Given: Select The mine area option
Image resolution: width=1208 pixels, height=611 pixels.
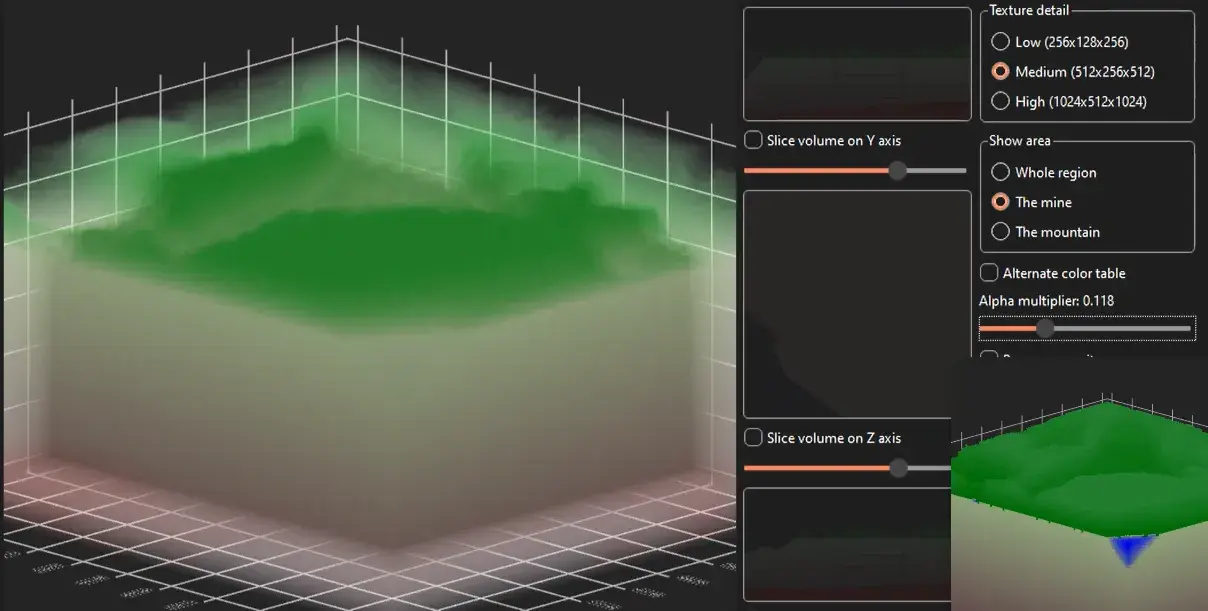Looking at the screenshot, I should tap(999, 202).
